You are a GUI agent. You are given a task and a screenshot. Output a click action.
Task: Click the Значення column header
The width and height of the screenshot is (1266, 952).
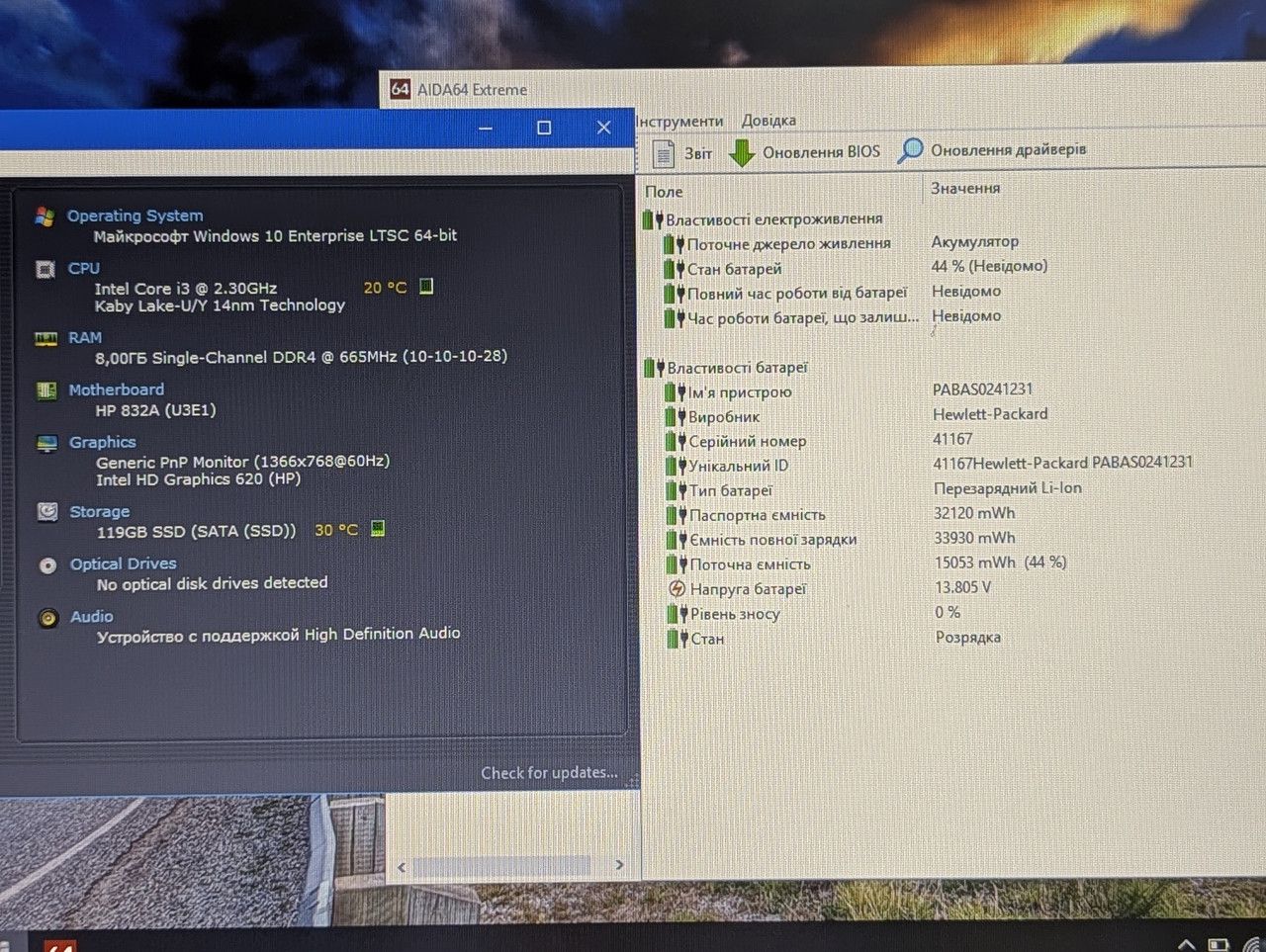tap(965, 188)
